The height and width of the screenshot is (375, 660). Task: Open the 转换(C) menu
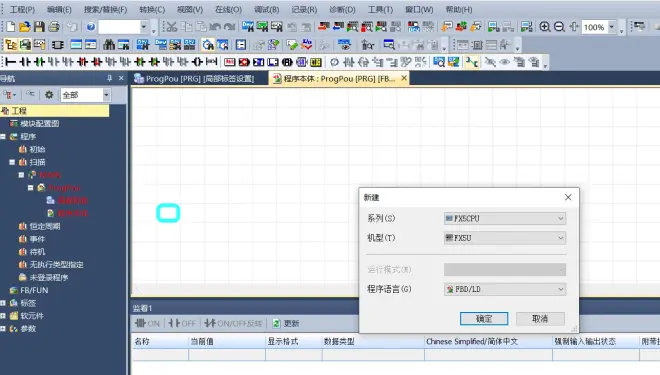pyautogui.click(x=152, y=9)
